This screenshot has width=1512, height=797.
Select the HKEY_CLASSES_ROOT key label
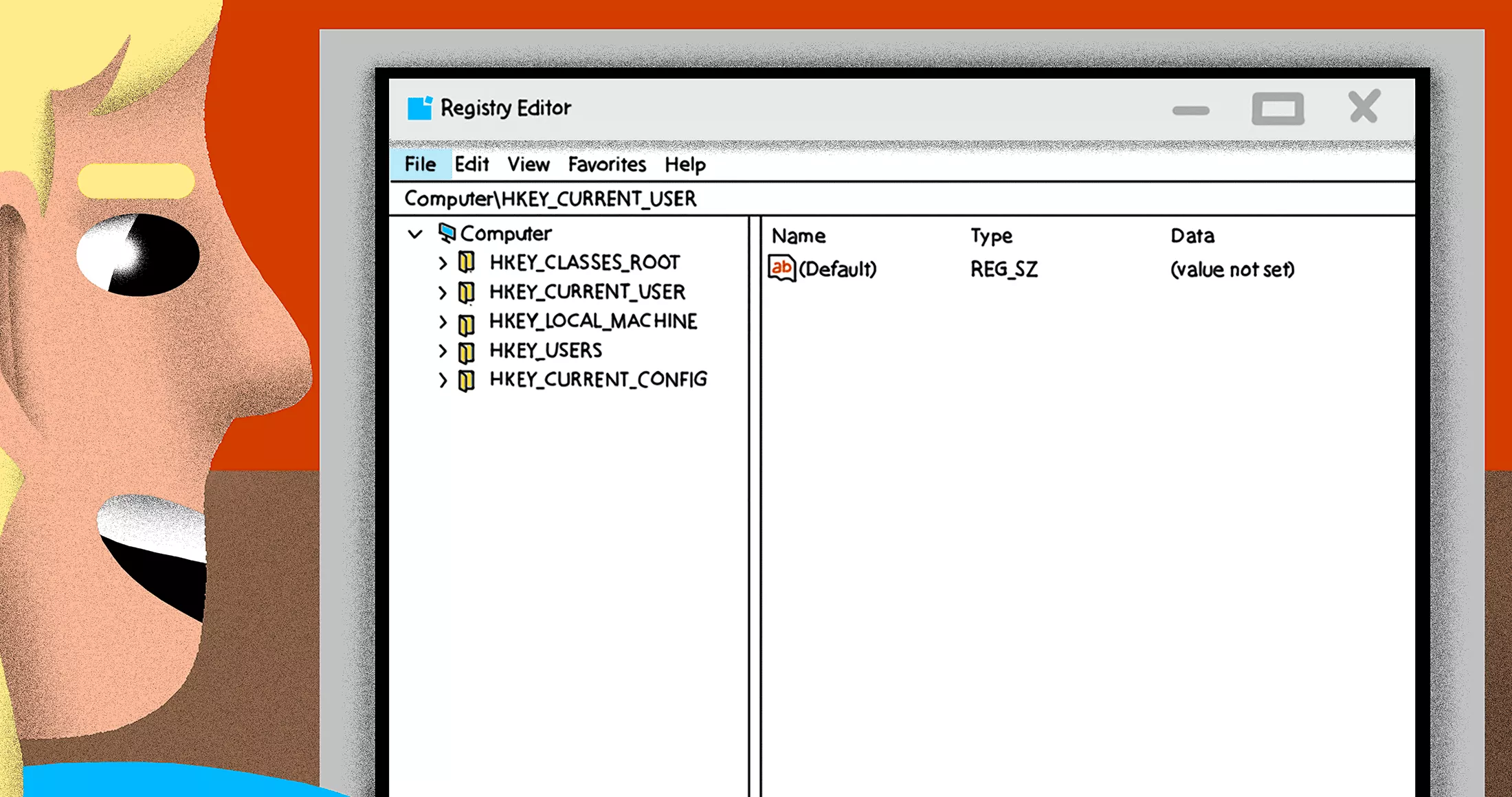[584, 262]
